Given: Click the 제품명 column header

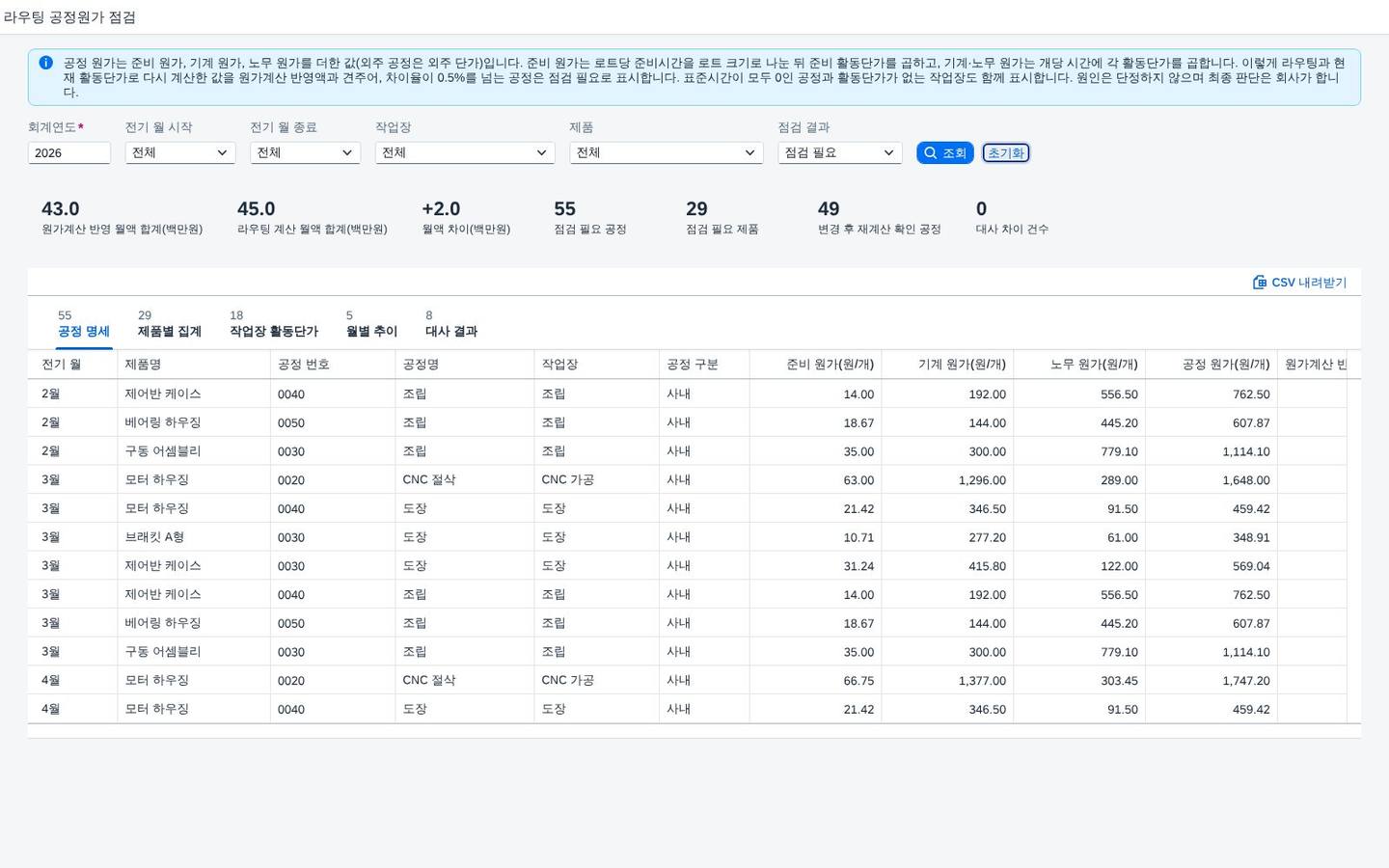Looking at the screenshot, I should 194,365.
